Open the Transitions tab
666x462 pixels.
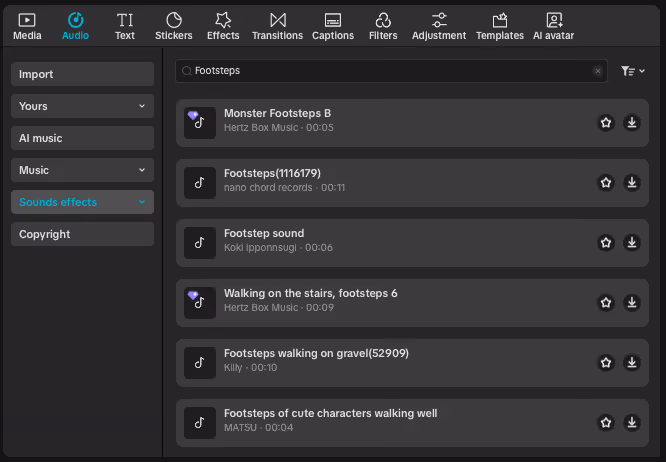(x=277, y=26)
